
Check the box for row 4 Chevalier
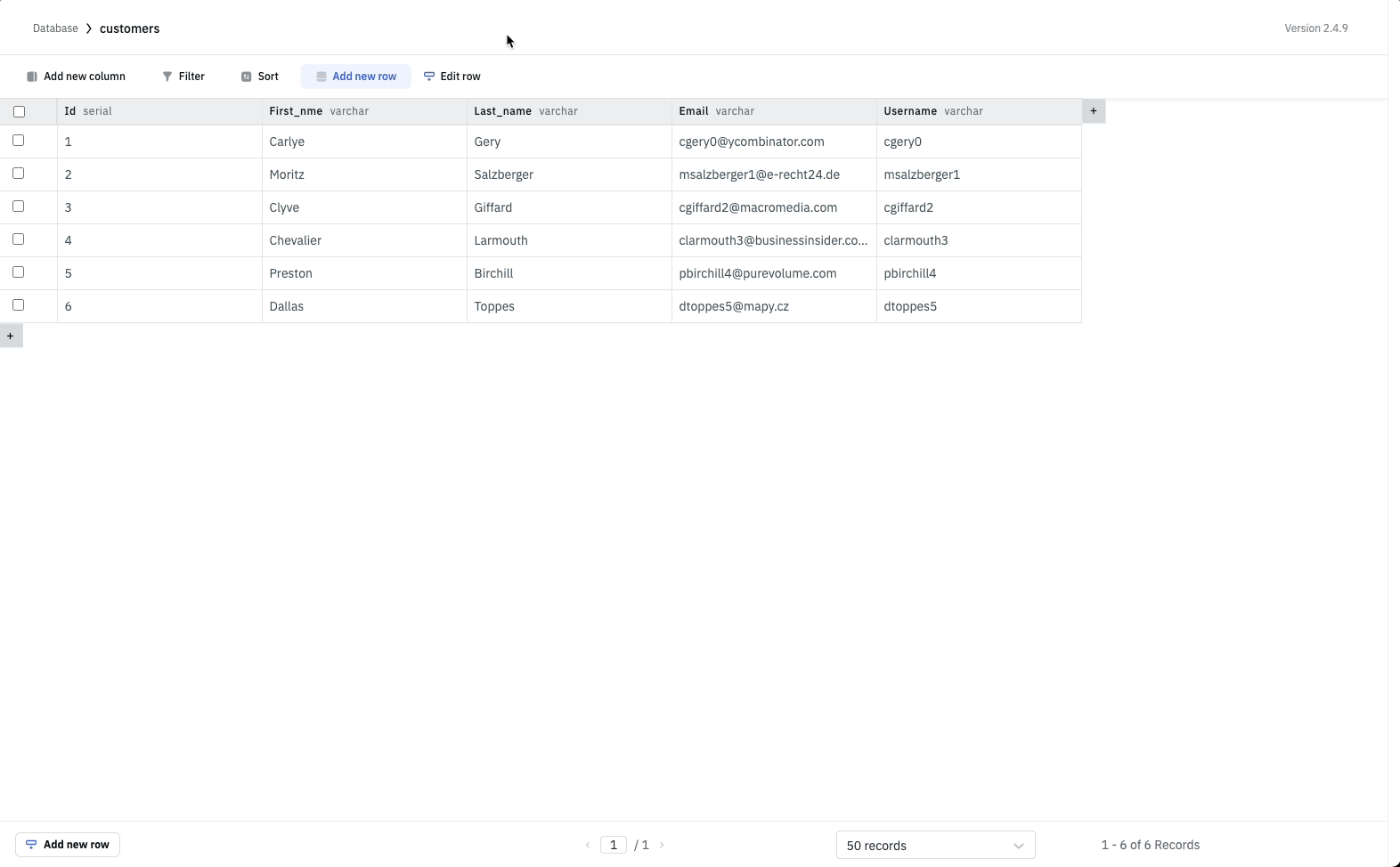[19, 239]
